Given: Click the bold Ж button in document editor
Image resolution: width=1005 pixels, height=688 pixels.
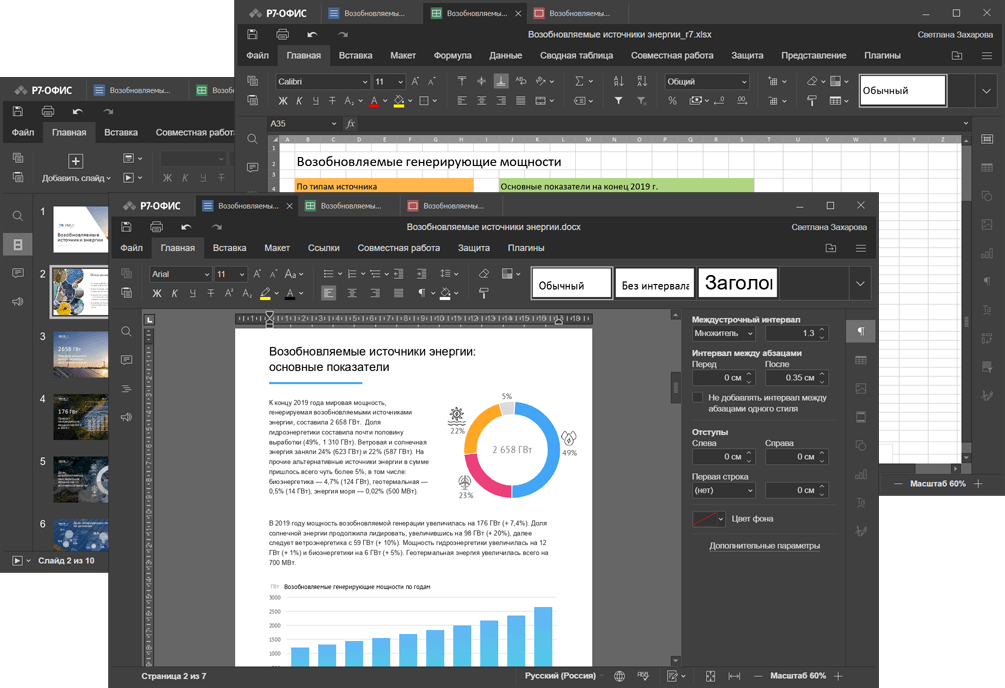Looking at the screenshot, I should (156, 294).
